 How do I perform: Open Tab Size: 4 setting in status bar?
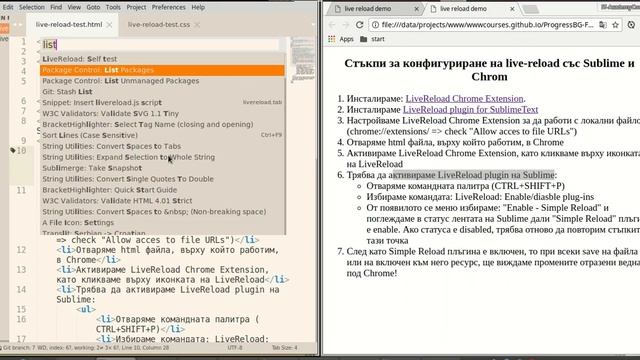pyautogui.click(x=284, y=348)
